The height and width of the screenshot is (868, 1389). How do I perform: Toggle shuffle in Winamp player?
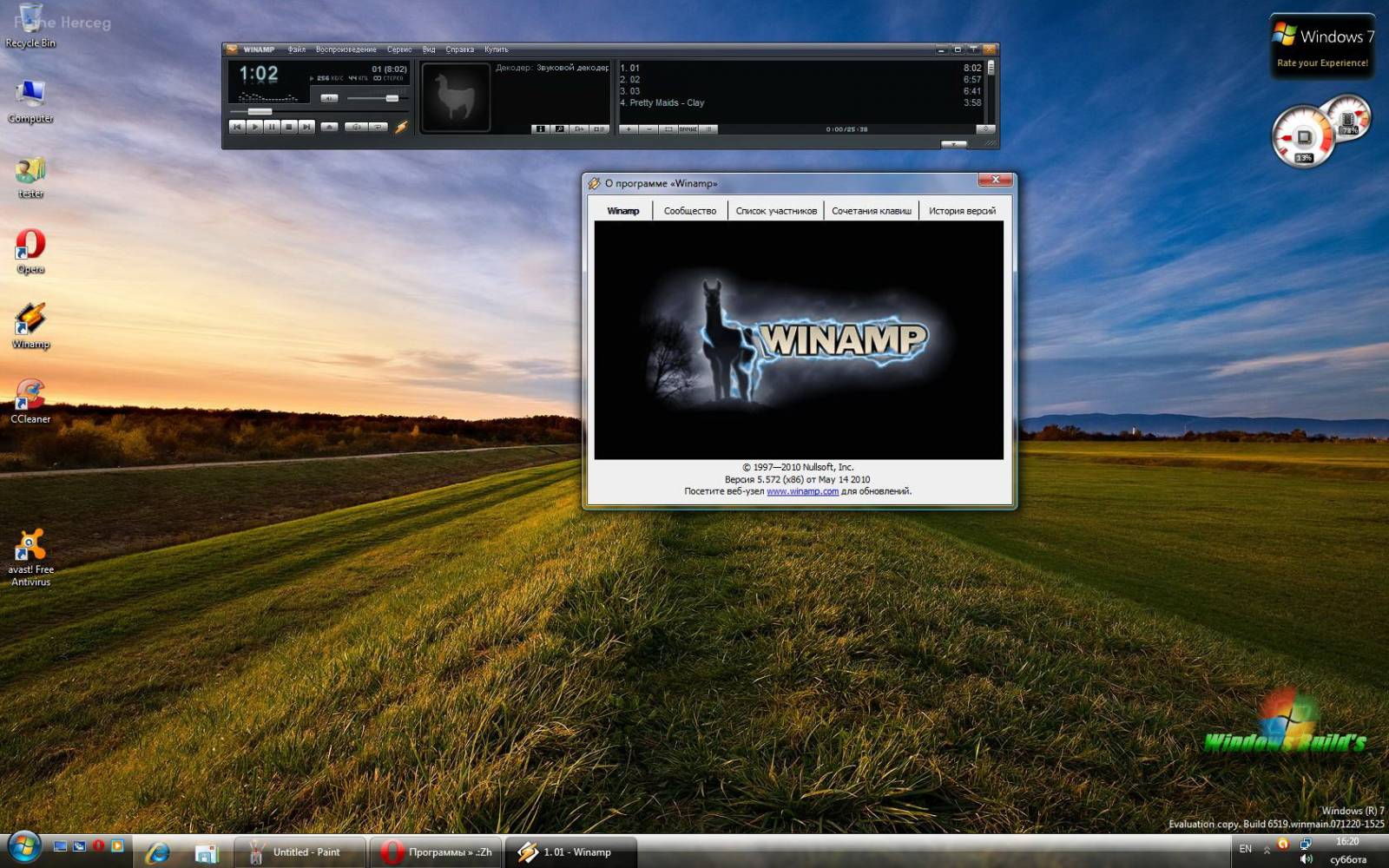click(x=356, y=127)
